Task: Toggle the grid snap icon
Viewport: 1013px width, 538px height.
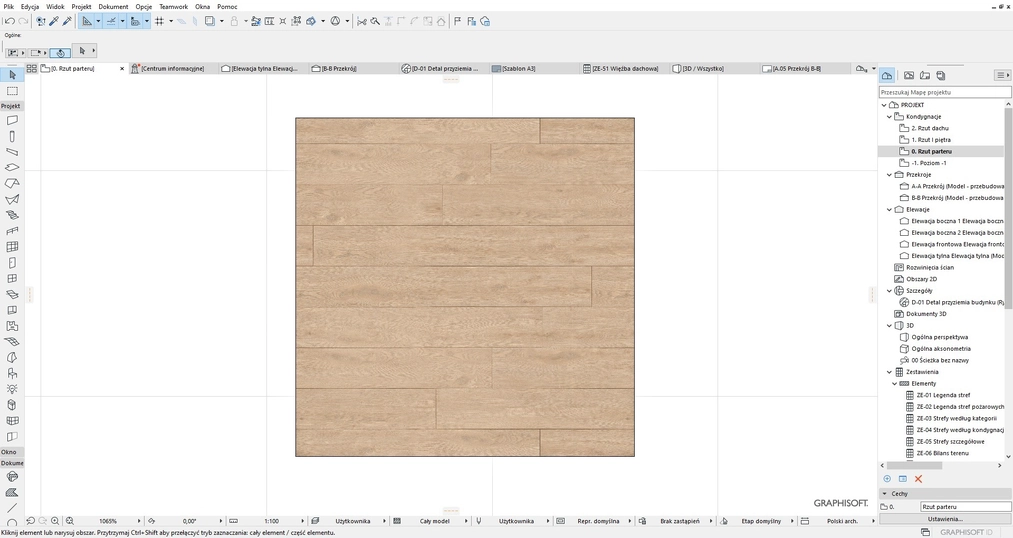Action: 160,21
